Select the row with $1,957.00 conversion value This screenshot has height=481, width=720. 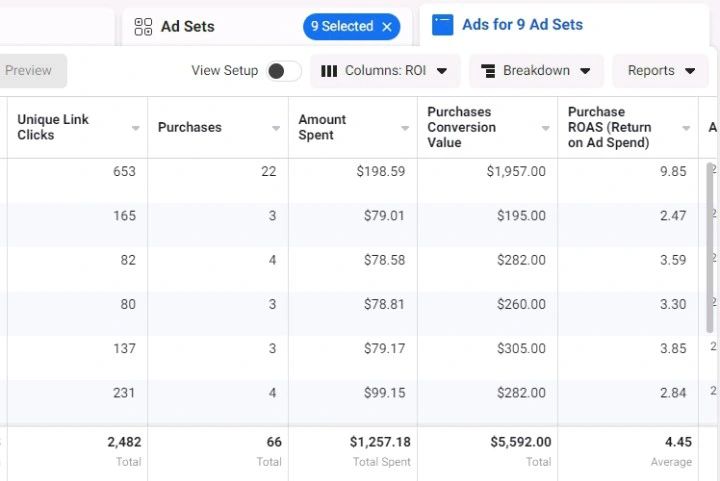point(516,172)
